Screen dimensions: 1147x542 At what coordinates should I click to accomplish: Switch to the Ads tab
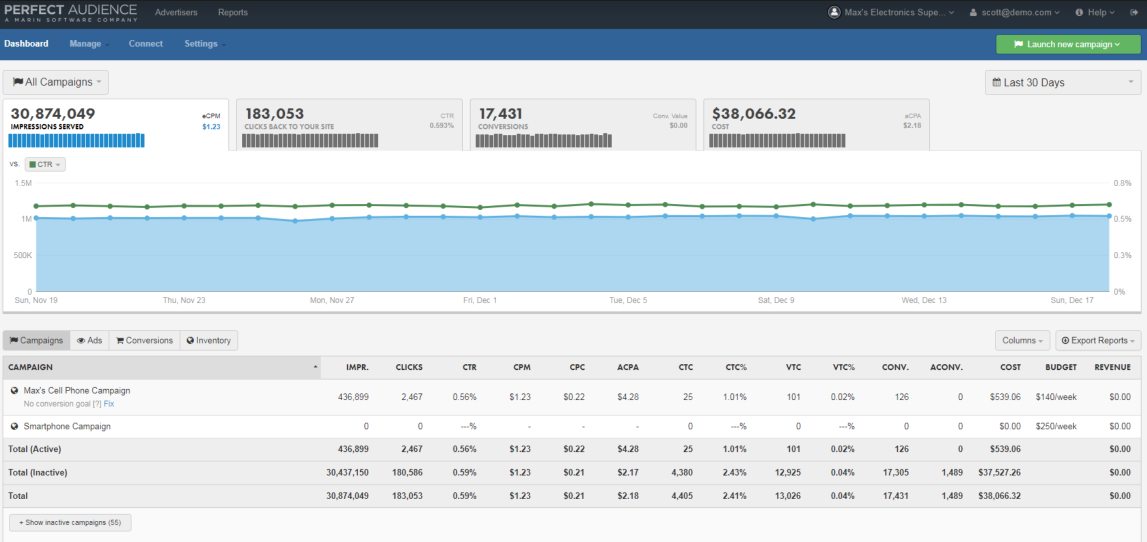(89, 341)
